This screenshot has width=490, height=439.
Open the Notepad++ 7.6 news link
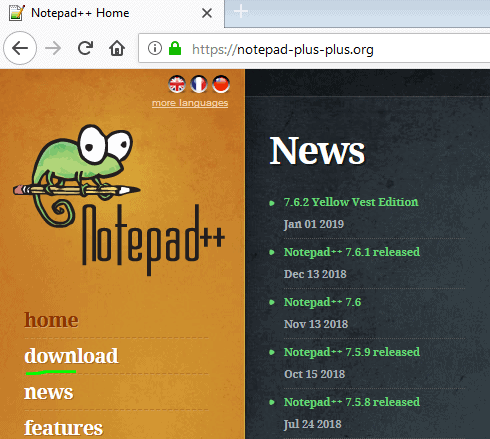(x=322, y=302)
